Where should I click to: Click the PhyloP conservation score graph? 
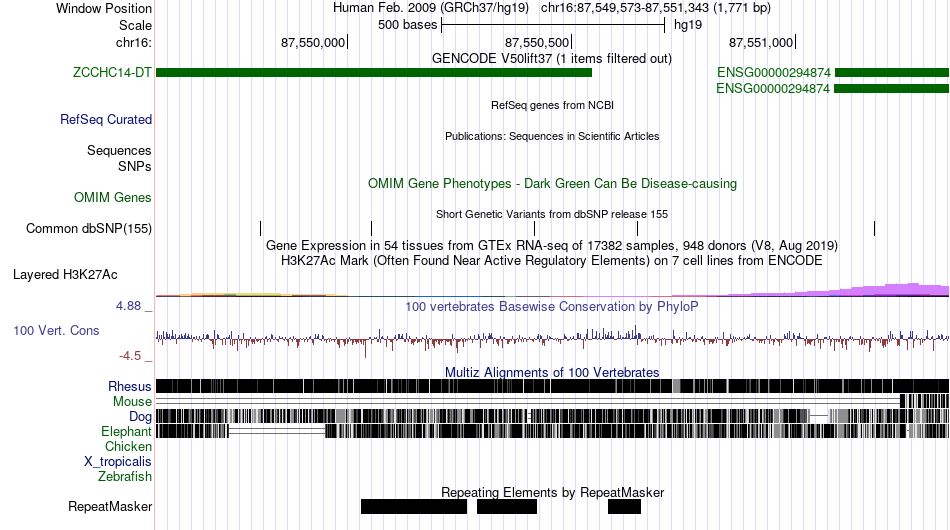(x=553, y=339)
